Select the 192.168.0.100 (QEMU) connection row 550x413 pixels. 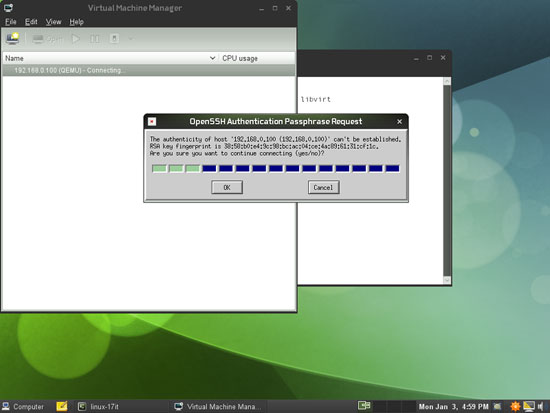click(148, 70)
